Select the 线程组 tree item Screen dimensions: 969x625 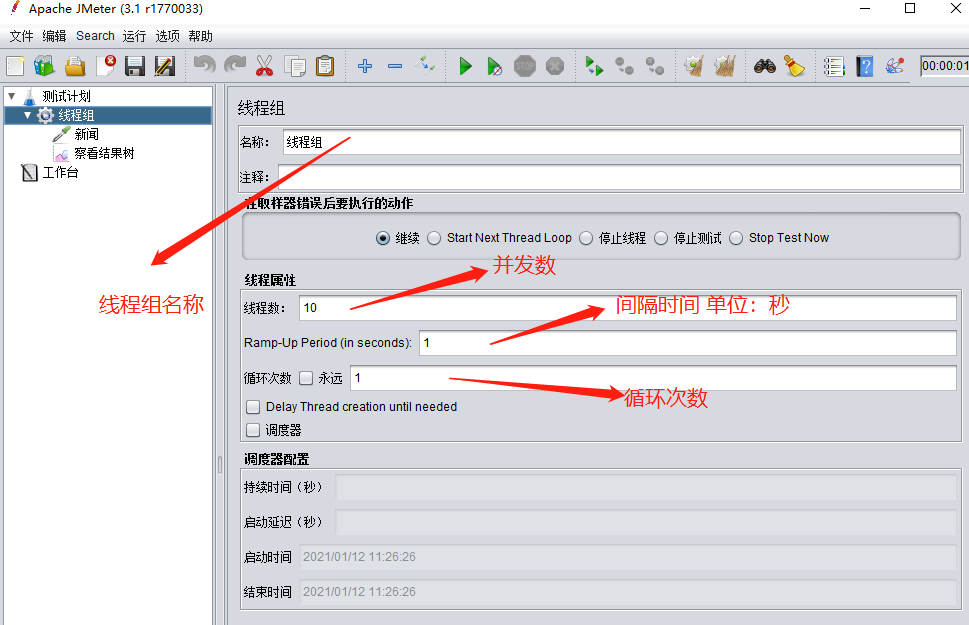(x=76, y=116)
